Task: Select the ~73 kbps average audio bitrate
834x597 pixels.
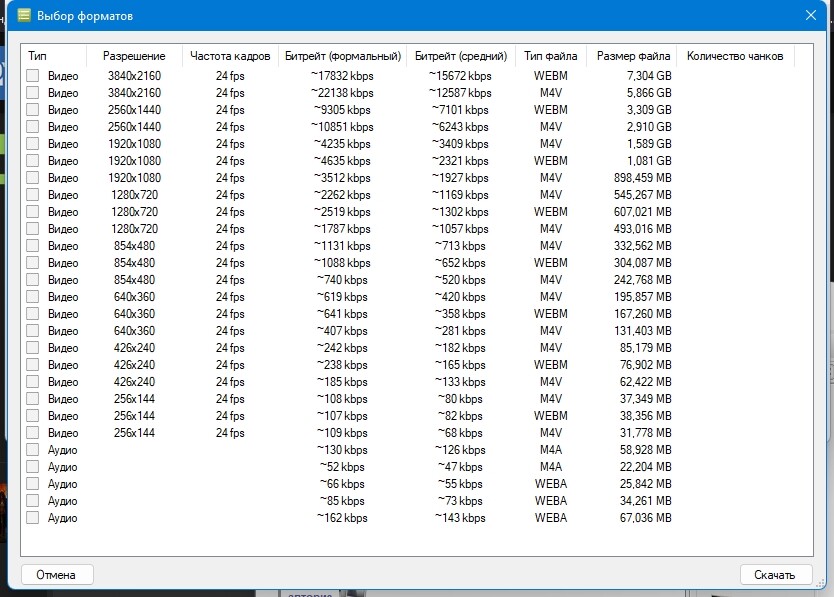Action: (460, 501)
